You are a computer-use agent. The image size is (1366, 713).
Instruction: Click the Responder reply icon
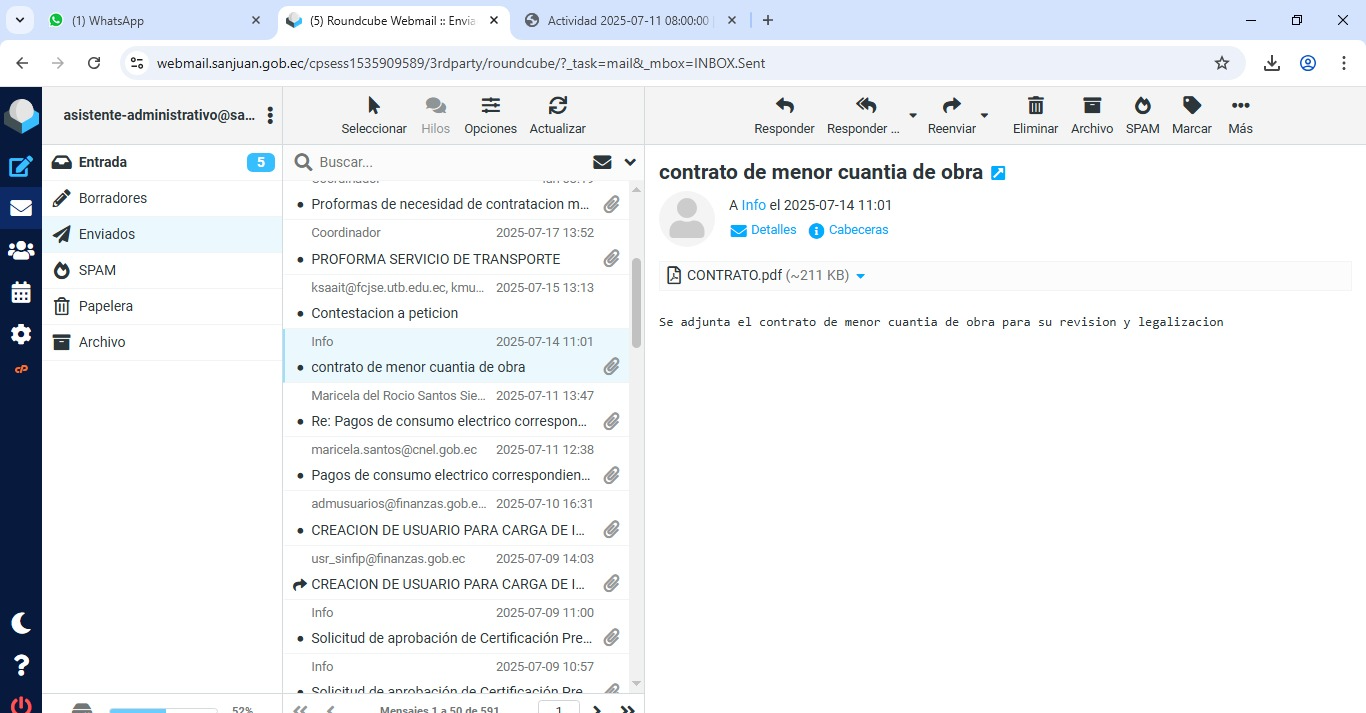(x=784, y=106)
